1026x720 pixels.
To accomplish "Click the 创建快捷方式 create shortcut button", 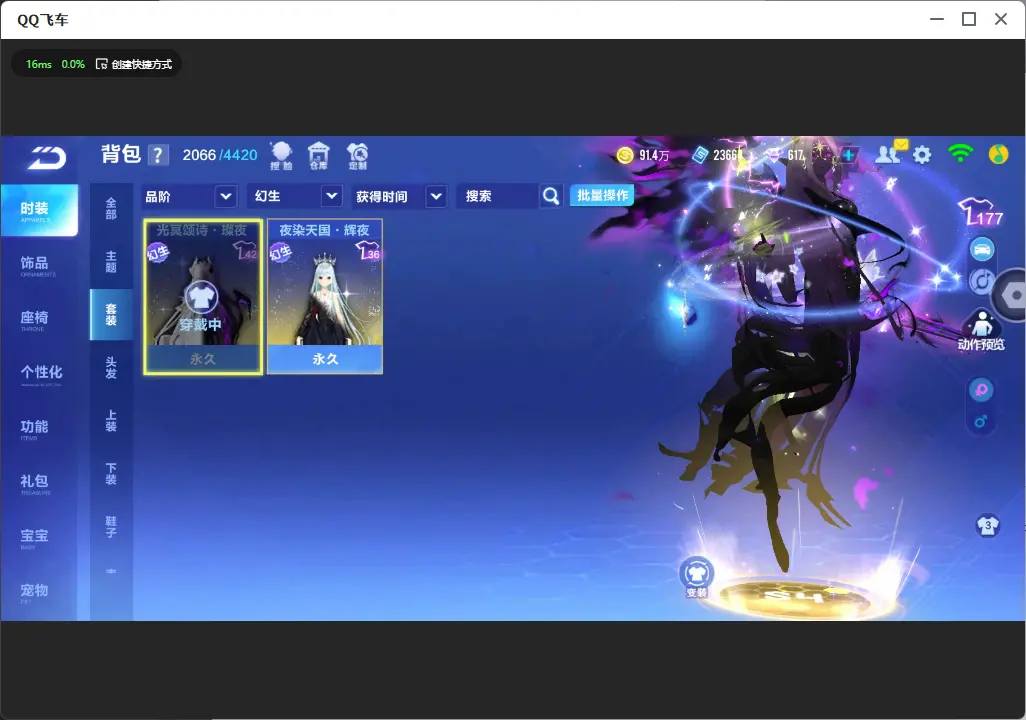I will click(134, 64).
